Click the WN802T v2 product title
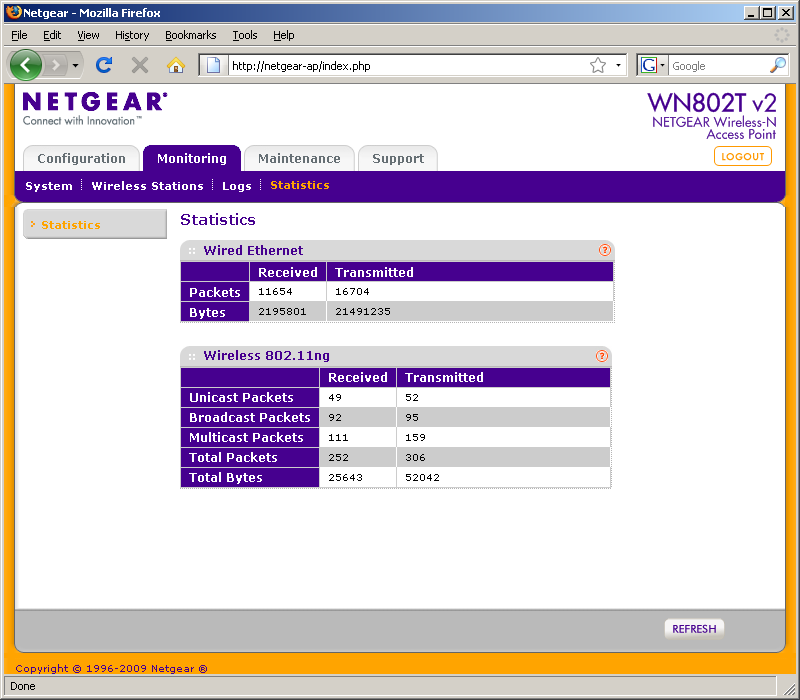 712,103
